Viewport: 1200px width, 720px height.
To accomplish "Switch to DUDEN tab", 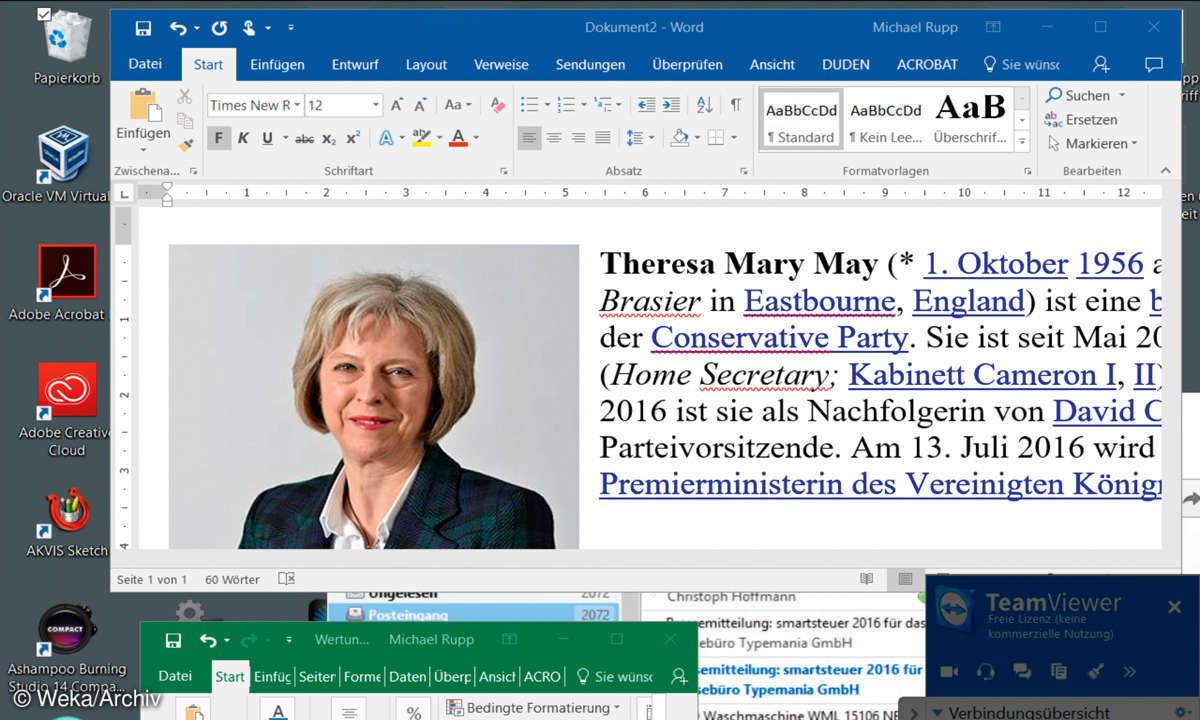I will click(846, 64).
